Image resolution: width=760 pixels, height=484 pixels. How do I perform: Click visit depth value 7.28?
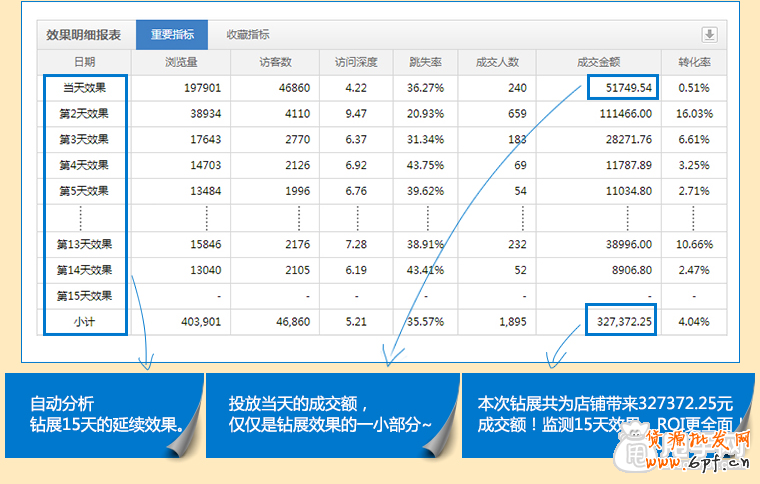356,244
